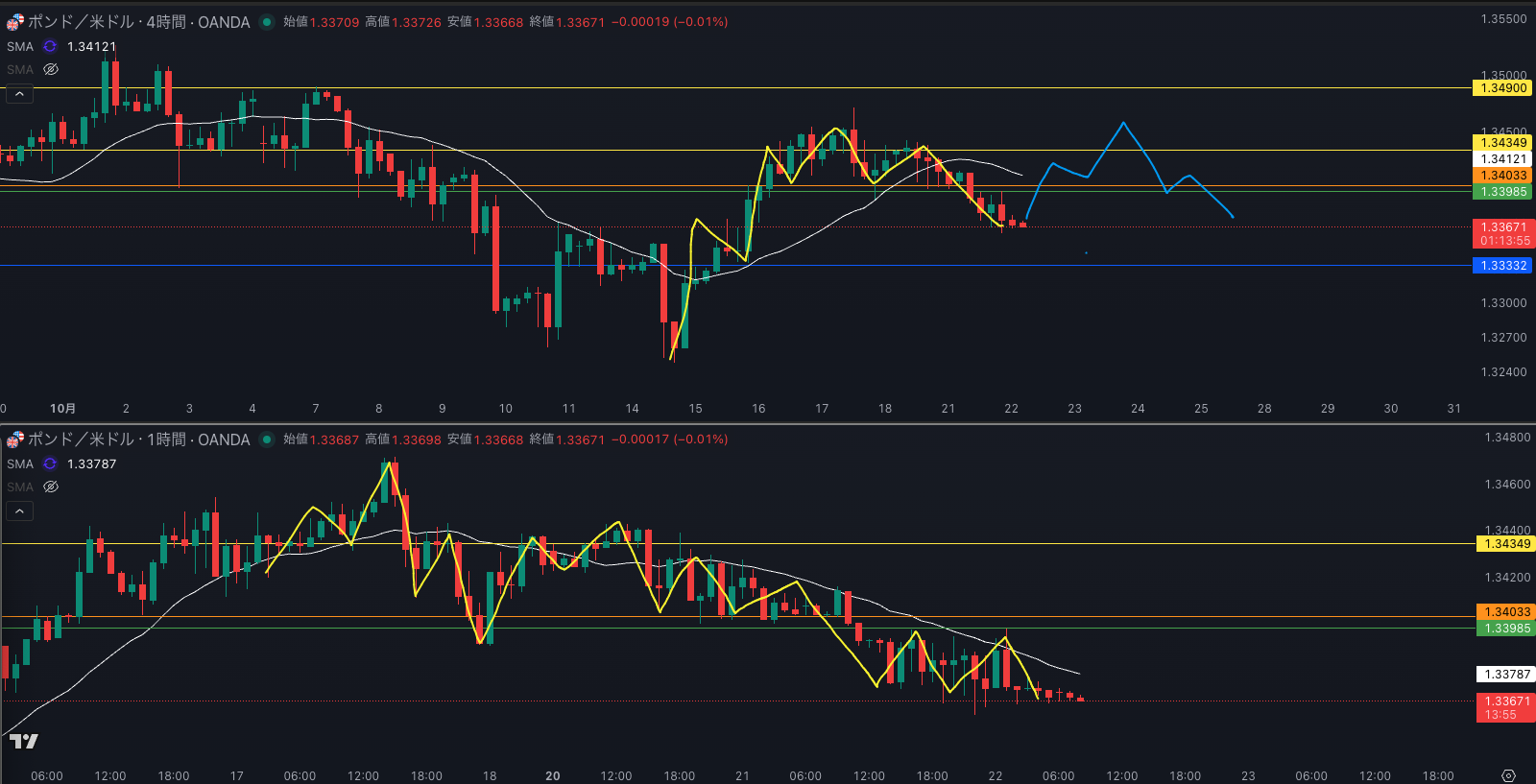The width and height of the screenshot is (1536, 784).
Task: Click the green 1.33985 label on 4-hour chart
Action: (1502, 192)
